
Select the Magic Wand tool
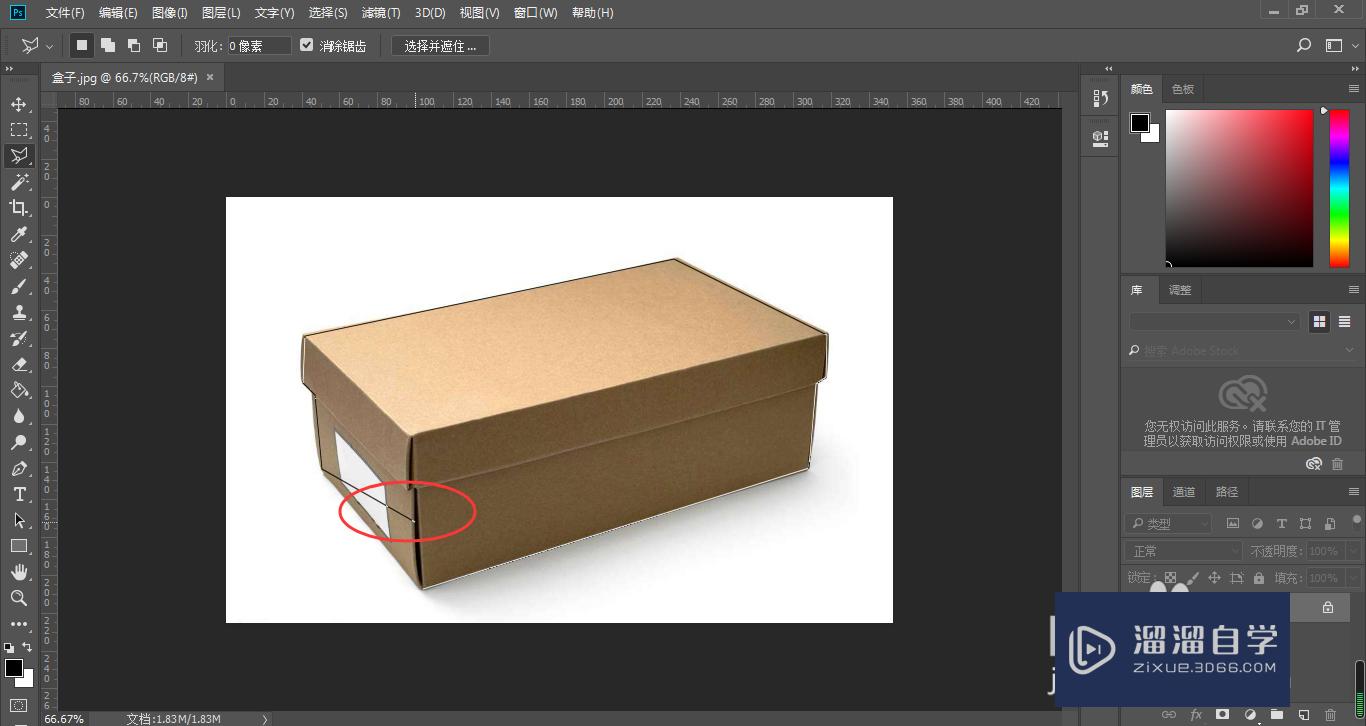[x=19, y=182]
